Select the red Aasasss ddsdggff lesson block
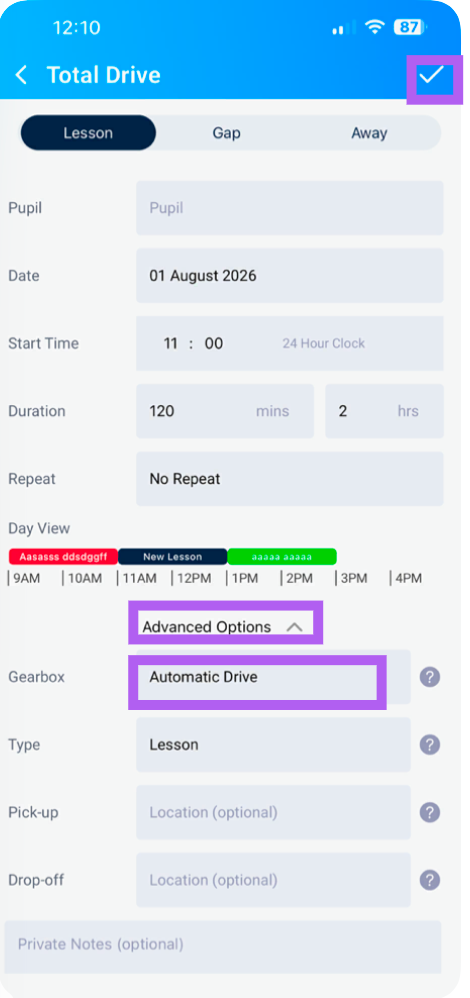Image resolution: width=470 pixels, height=998 pixels. [x=63, y=557]
